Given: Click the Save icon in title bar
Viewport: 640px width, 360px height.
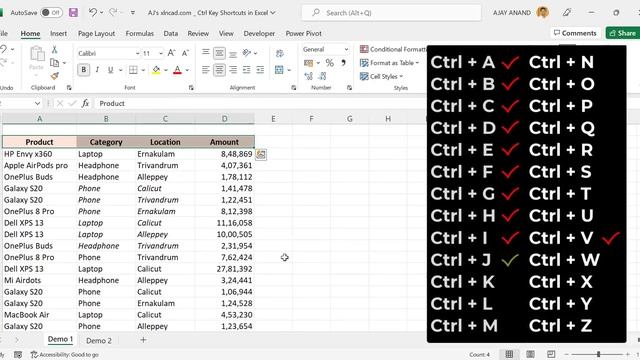Looking at the screenshot, I should pyautogui.click(x=73, y=13).
